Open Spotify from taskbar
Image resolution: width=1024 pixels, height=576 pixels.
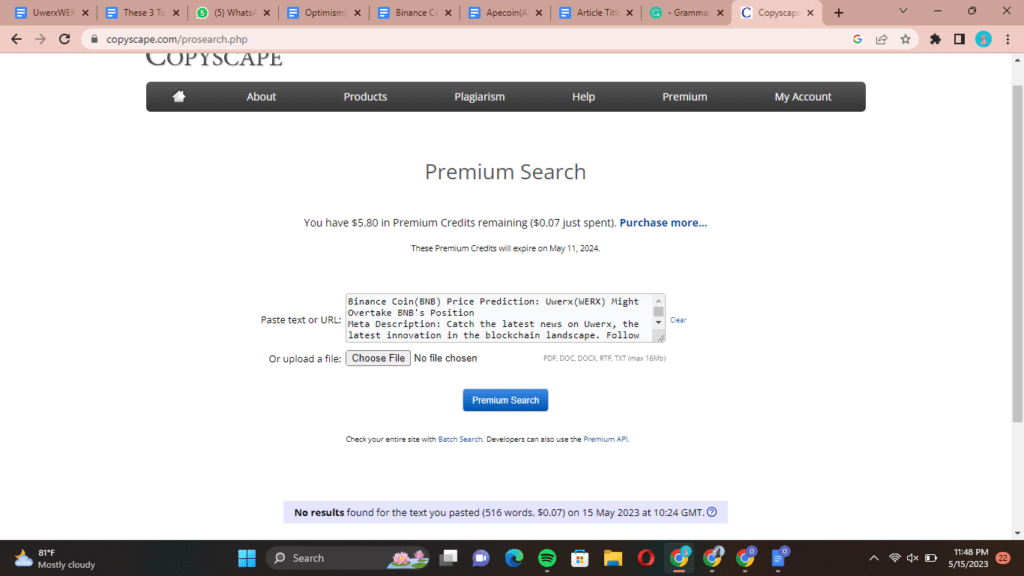click(x=547, y=558)
